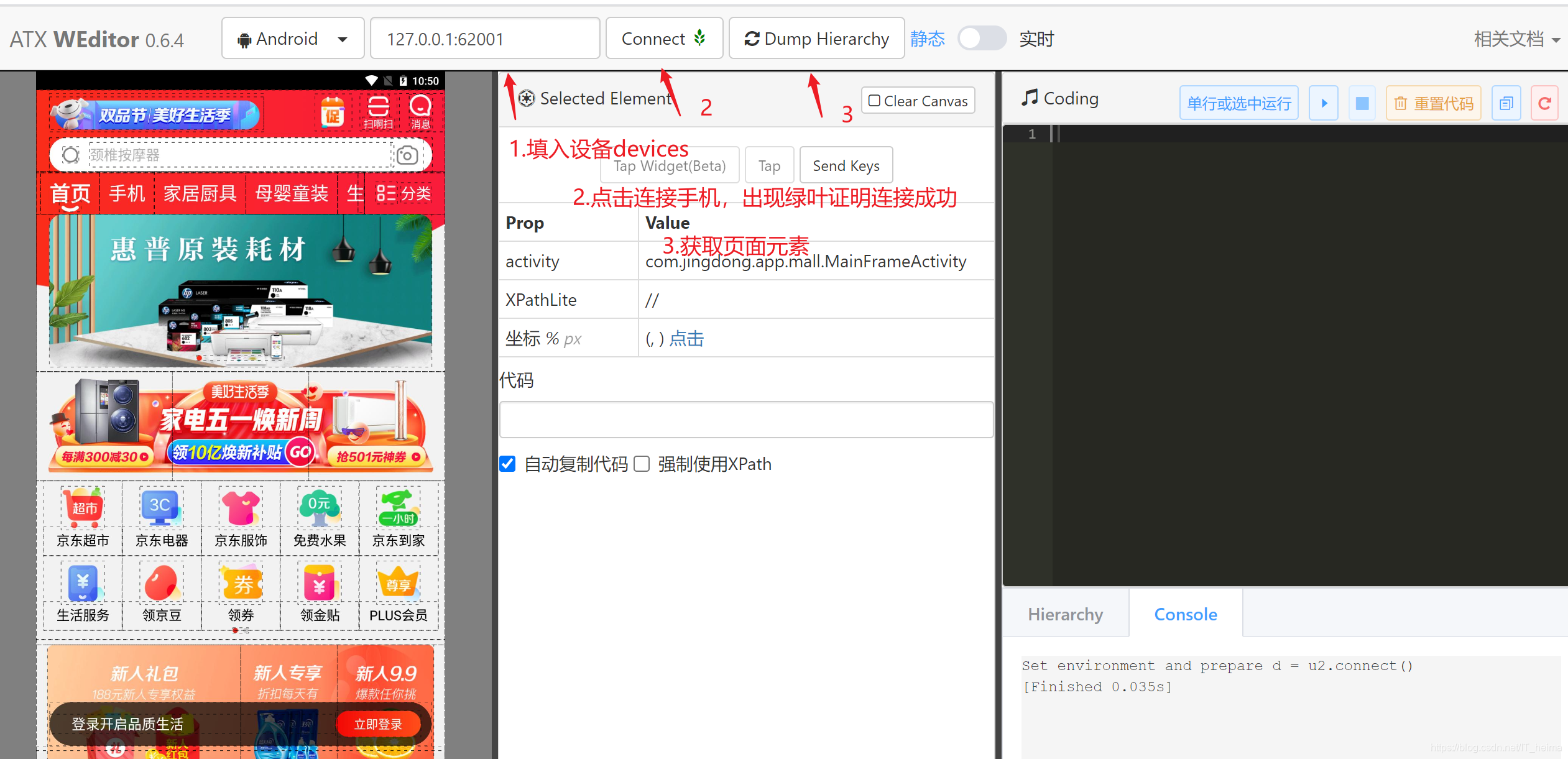This screenshot has height=759, width=1568.
Task: Tap the 每满300减30 button
Action: 103,457
